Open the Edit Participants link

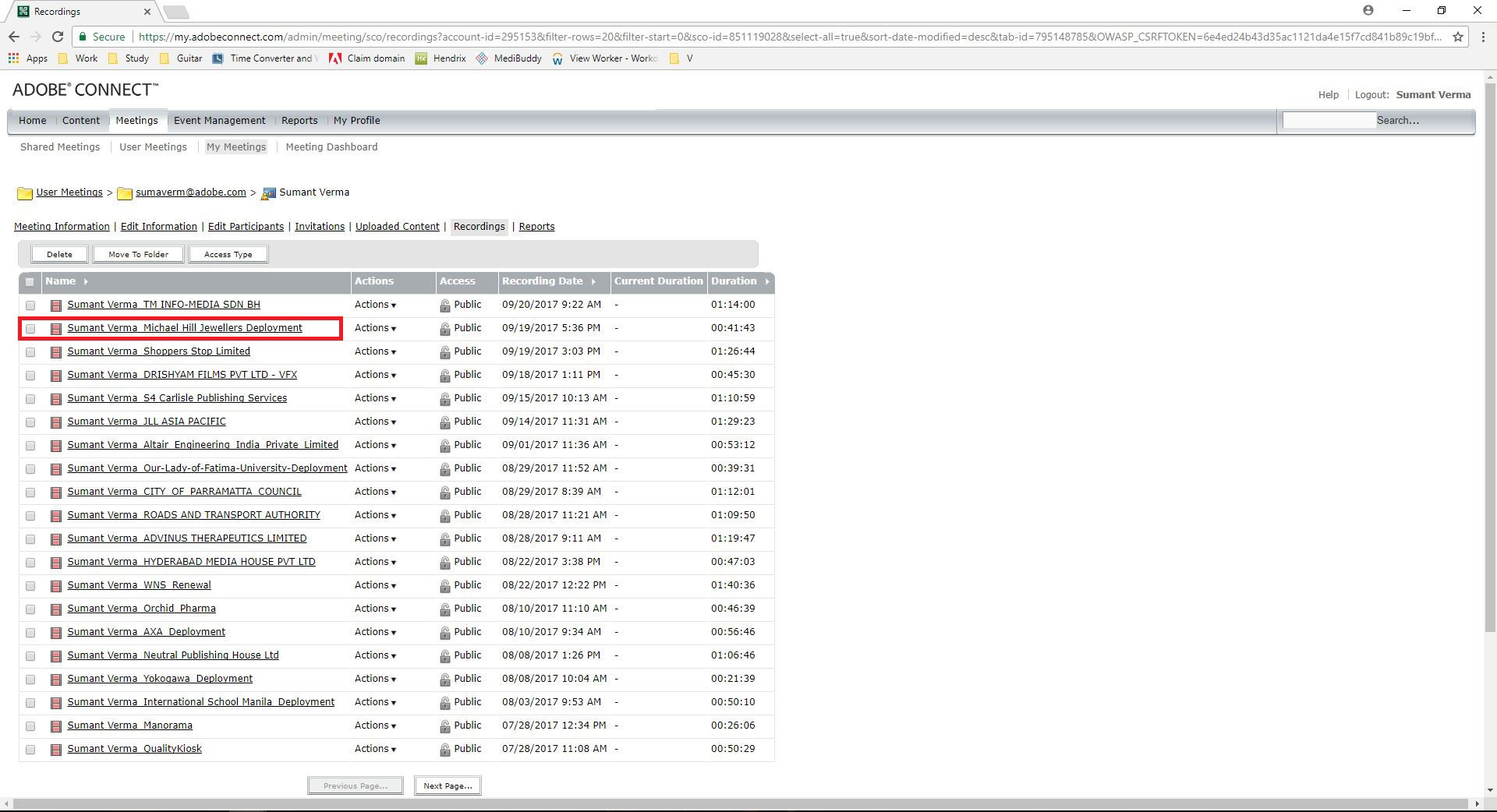246,227
